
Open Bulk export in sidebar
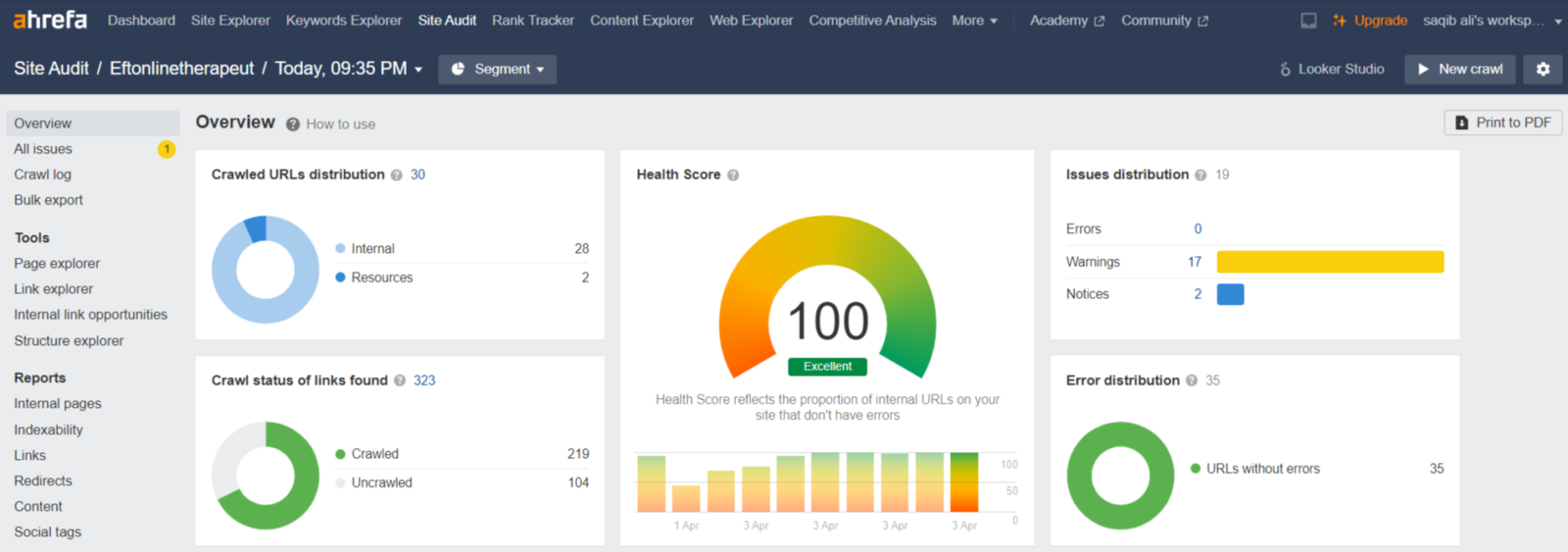pos(48,200)
